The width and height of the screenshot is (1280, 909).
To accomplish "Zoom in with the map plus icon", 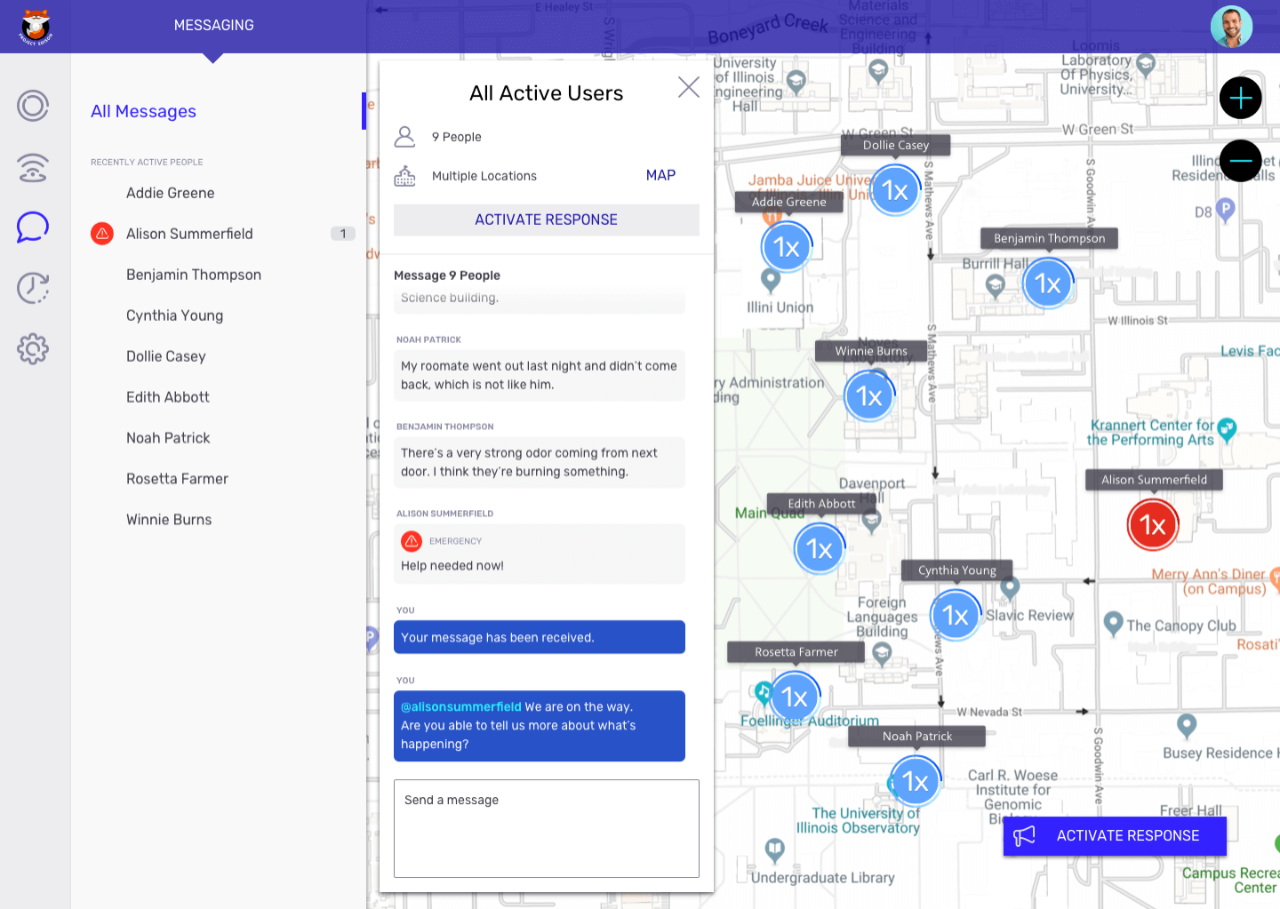I will pos(1240,97).
